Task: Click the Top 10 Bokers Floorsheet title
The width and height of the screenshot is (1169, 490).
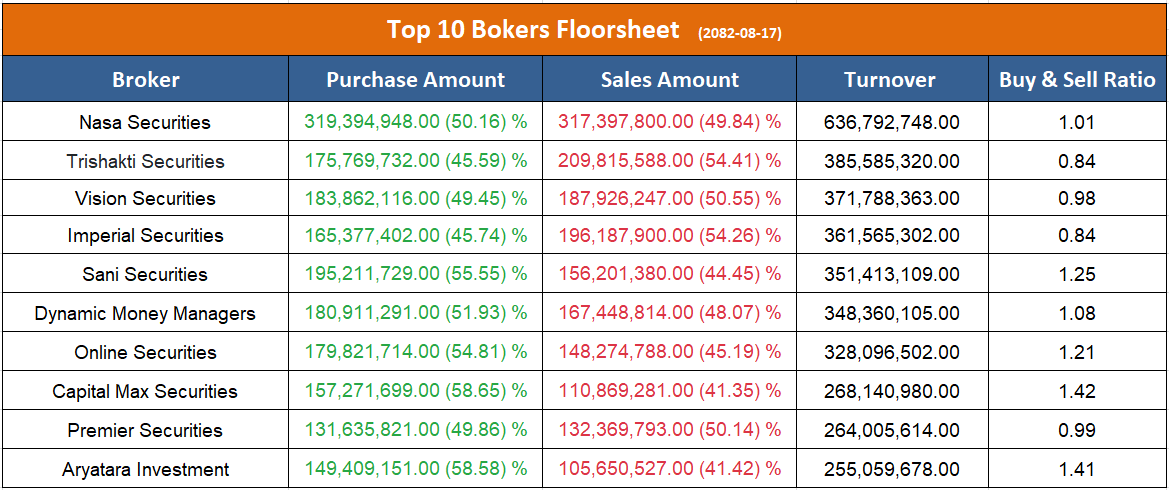Action: pyautogui.click(x=533, y=29)
